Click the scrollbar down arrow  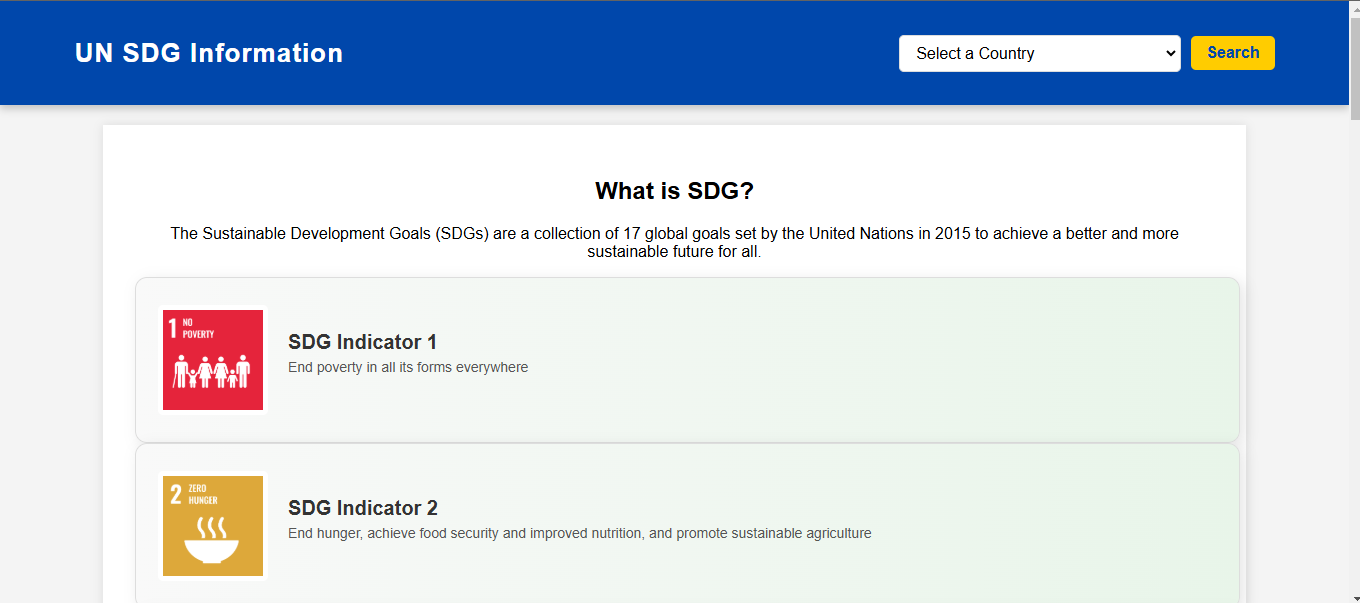[x=1353, y=596]
